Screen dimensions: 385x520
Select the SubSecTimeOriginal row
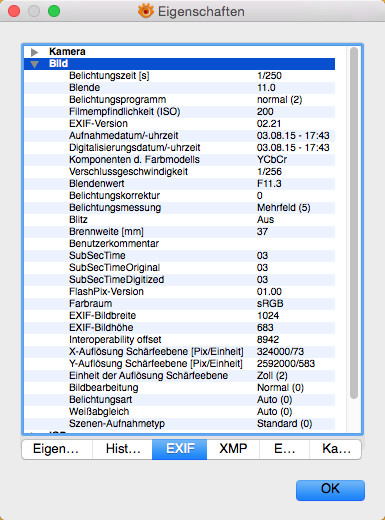click(179, 268)
